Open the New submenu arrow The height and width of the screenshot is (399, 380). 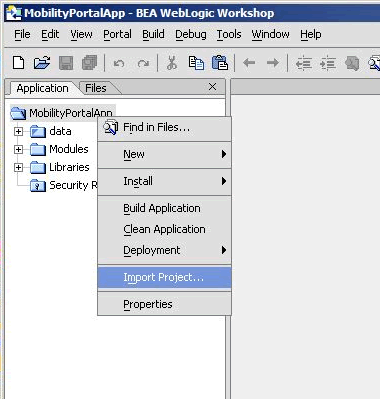click(224, 154)
